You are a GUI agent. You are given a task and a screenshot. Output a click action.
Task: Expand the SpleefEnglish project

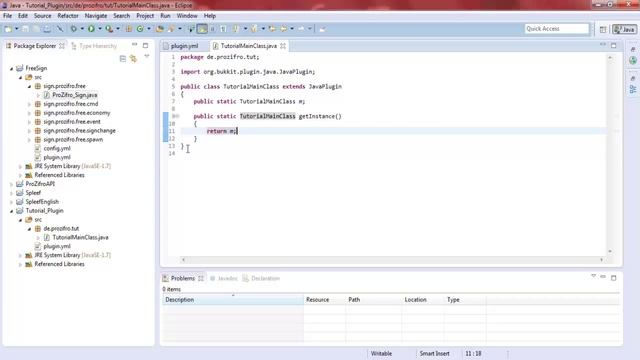point(11,202)
